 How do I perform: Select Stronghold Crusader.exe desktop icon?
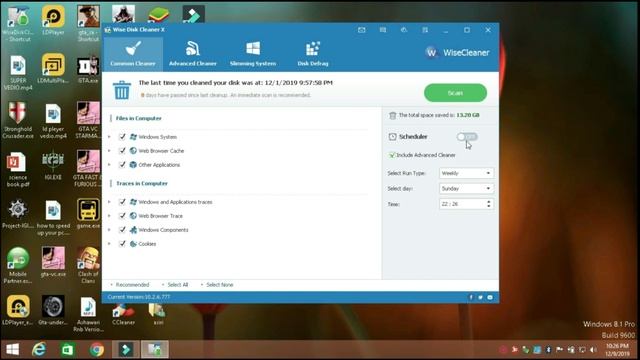pyautogui.click(x=17, y=120)
